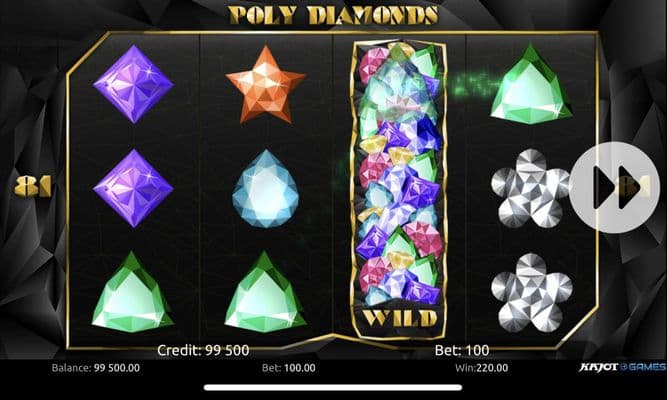Select the silver flower gem in middle row
Screen dimensions: 667x400
531,189
